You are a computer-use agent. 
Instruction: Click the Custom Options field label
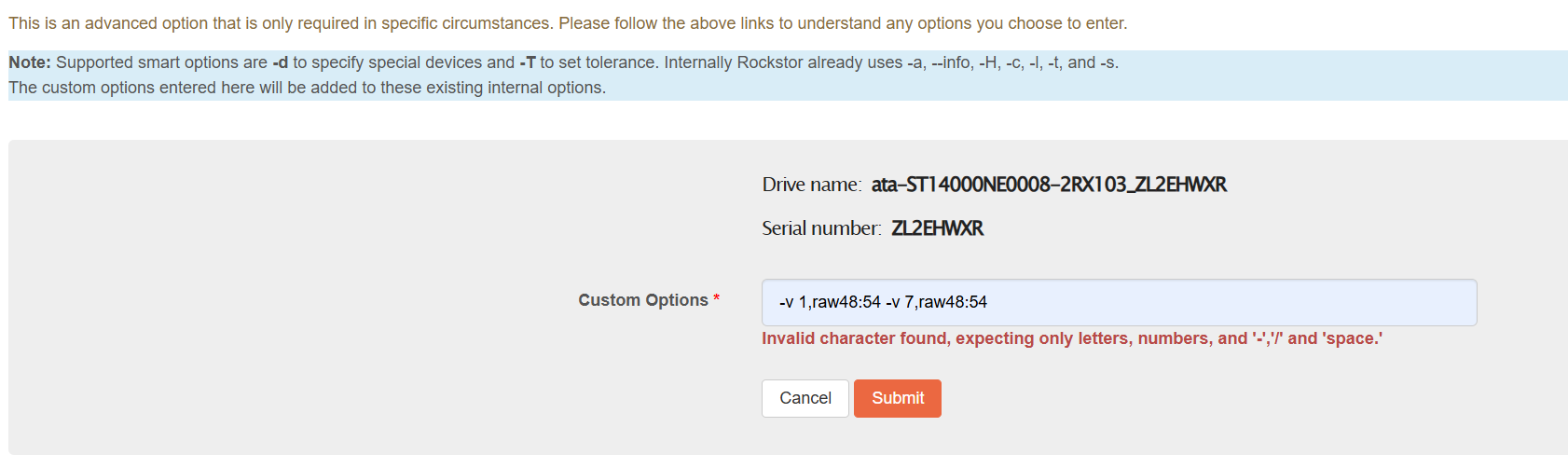[x=642, y=300]
